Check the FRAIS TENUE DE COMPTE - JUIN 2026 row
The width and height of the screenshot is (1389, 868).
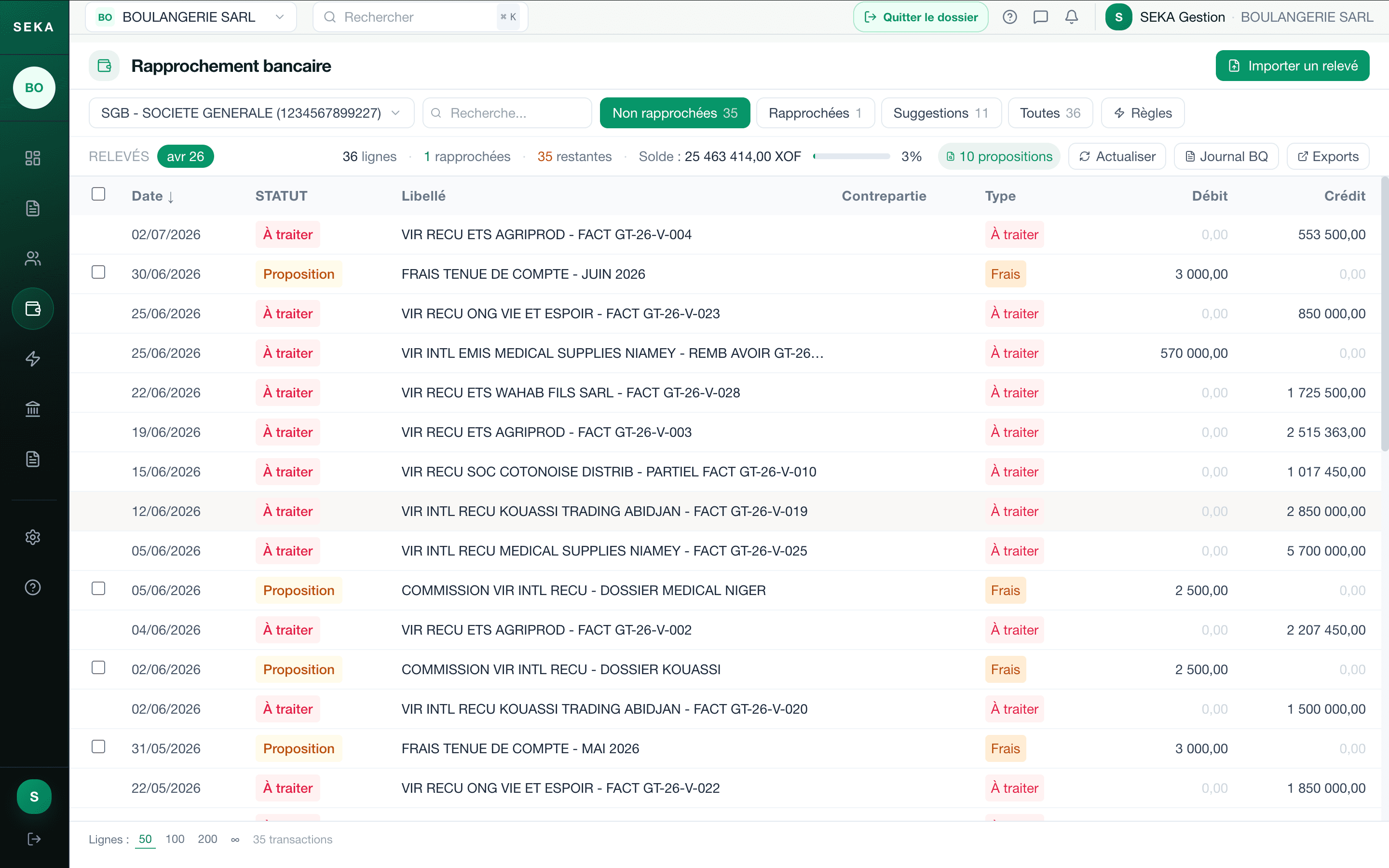click(x=98, y=272)
